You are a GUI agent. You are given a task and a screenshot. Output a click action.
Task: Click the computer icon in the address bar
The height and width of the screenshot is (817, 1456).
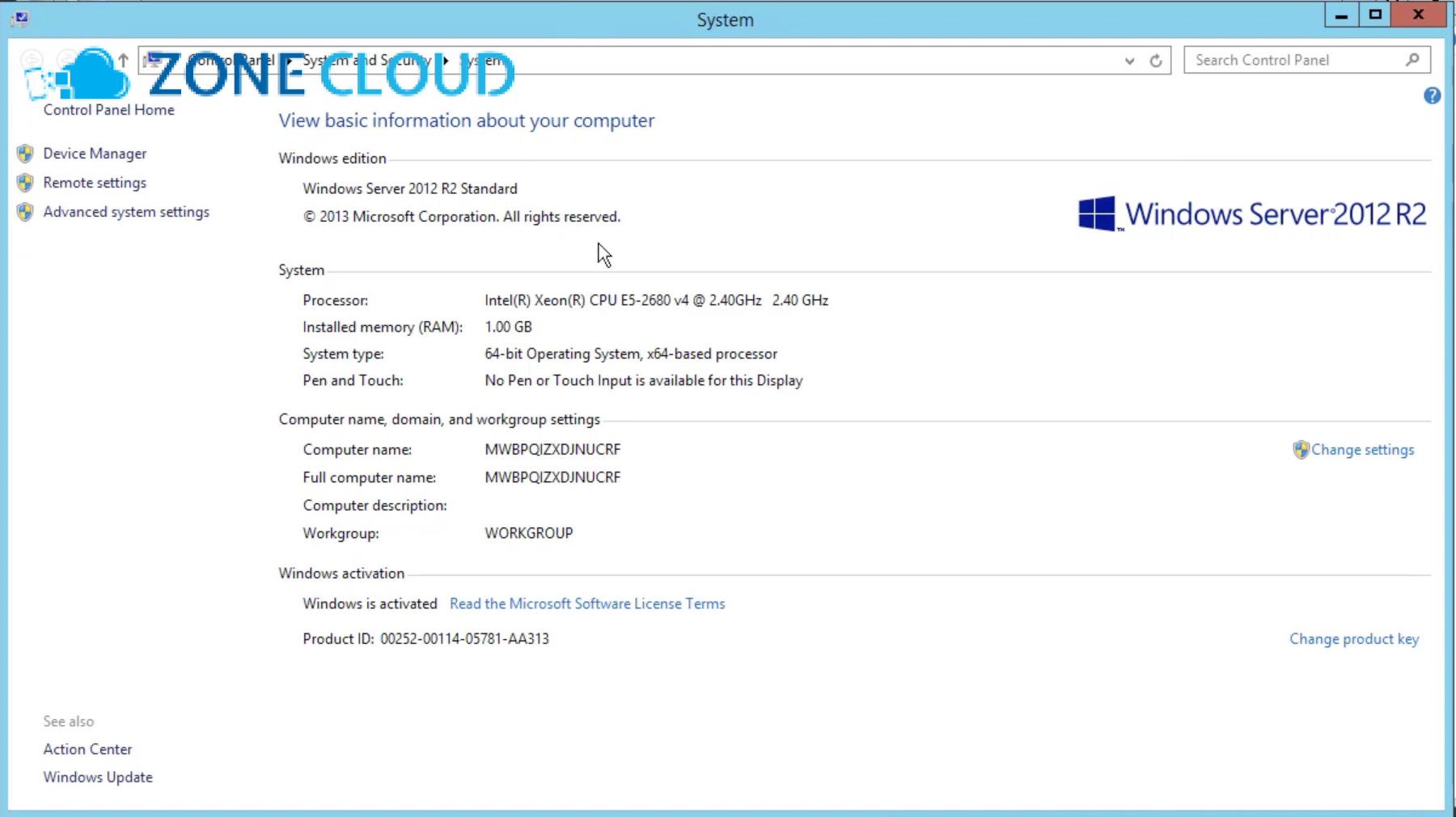point(154,60)
